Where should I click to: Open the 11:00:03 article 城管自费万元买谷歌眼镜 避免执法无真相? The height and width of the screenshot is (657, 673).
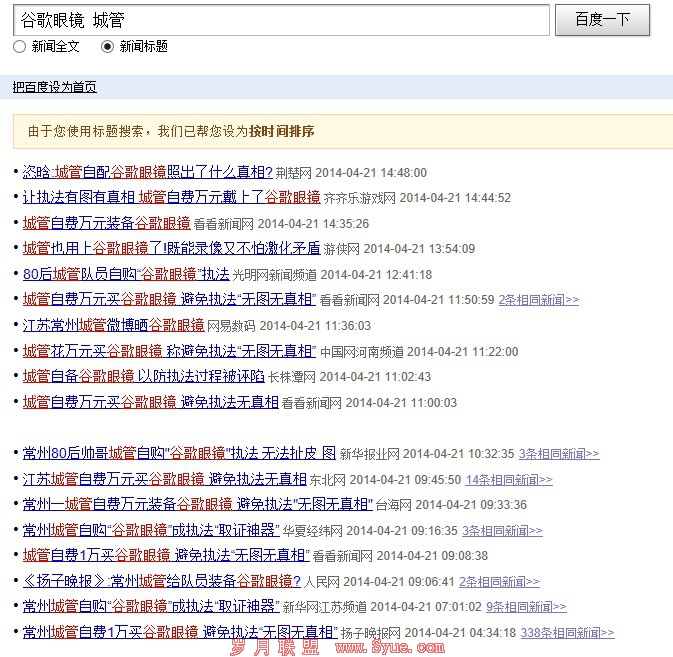point(151,403)
